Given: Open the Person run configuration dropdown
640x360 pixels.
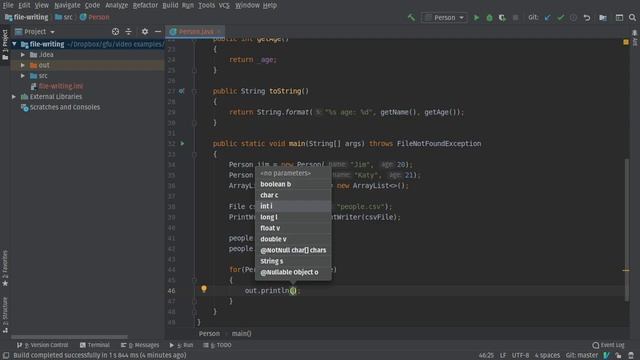Looking at the screenshot, I should coord(444,18).
